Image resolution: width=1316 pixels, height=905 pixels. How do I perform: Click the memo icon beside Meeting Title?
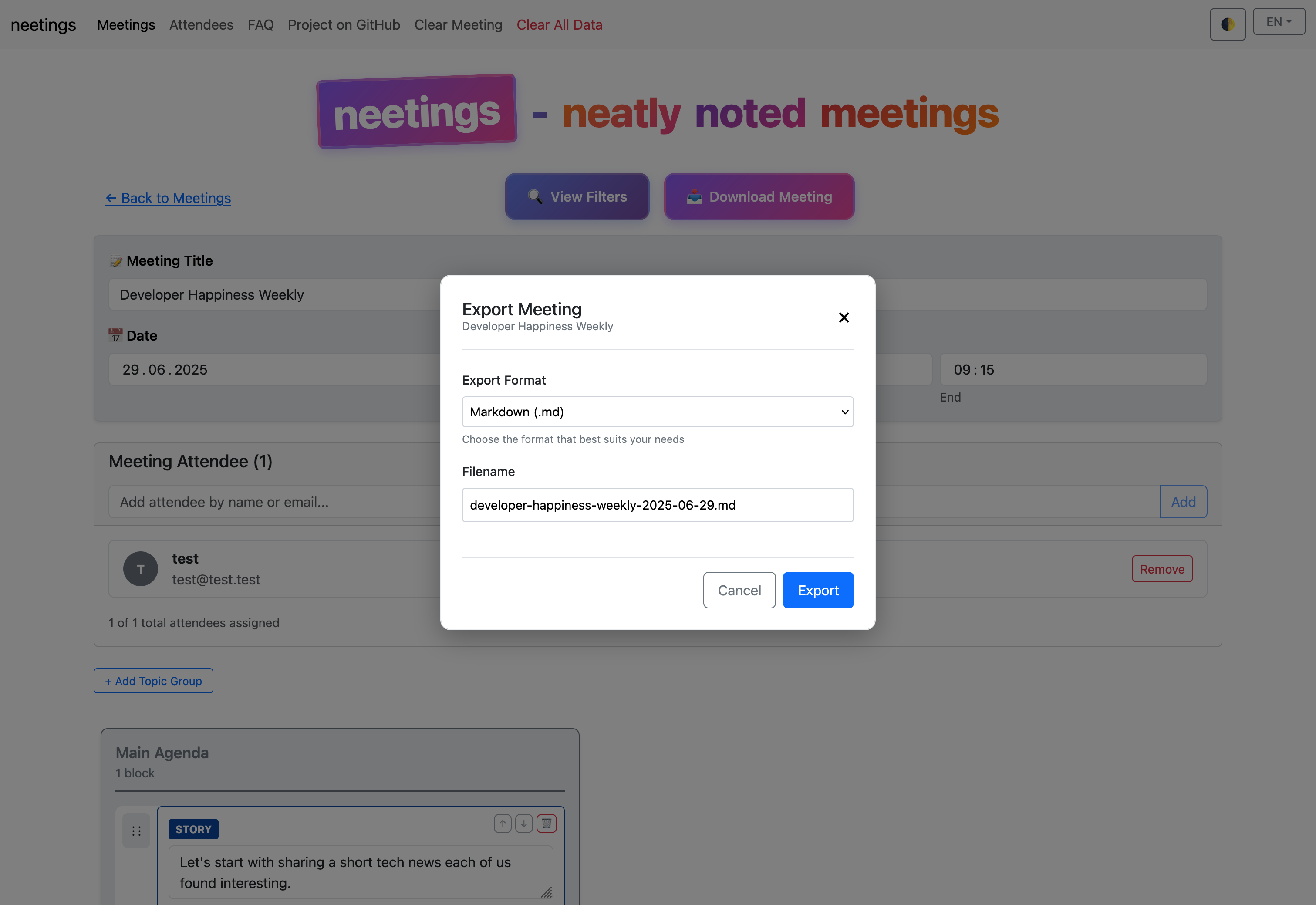tap(116, 261)
